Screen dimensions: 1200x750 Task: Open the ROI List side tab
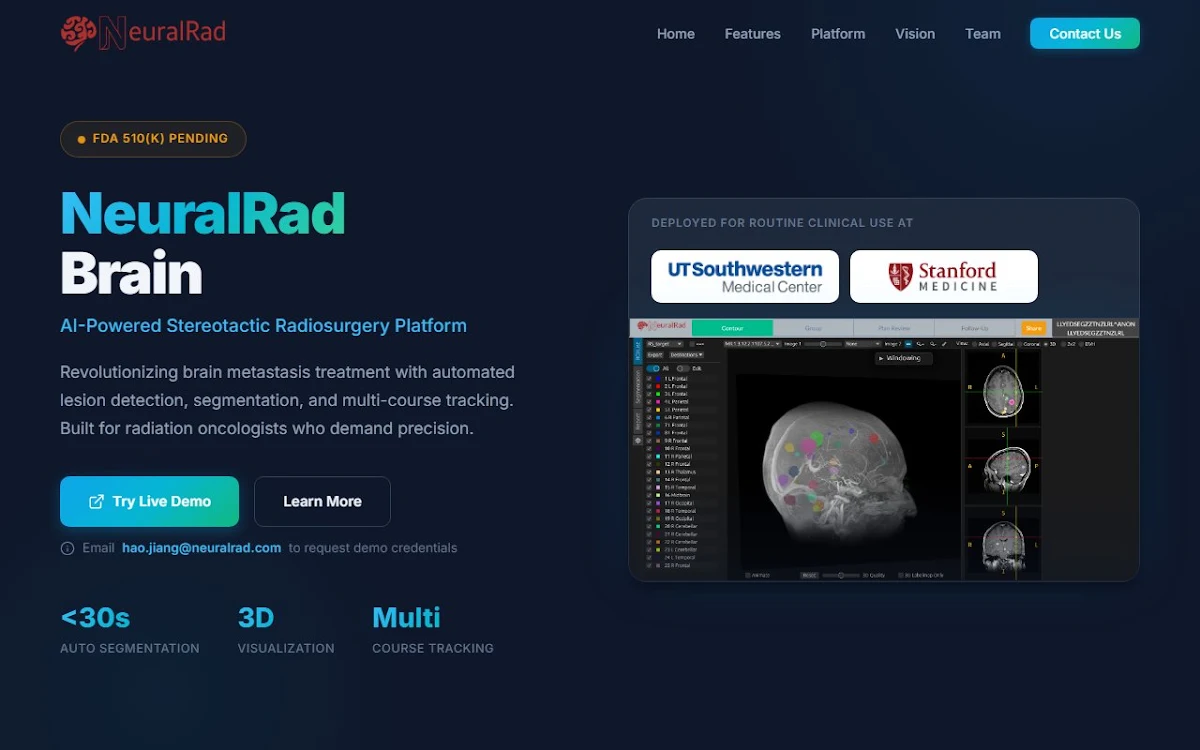(x=638, y=352)
